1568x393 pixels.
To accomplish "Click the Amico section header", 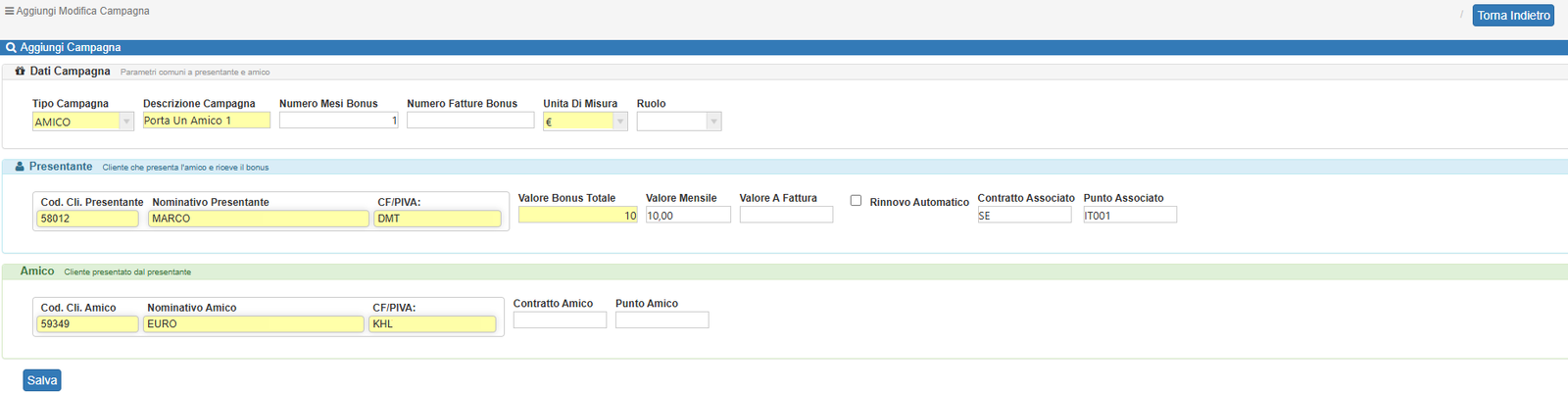I will click(x=37, y=271).
